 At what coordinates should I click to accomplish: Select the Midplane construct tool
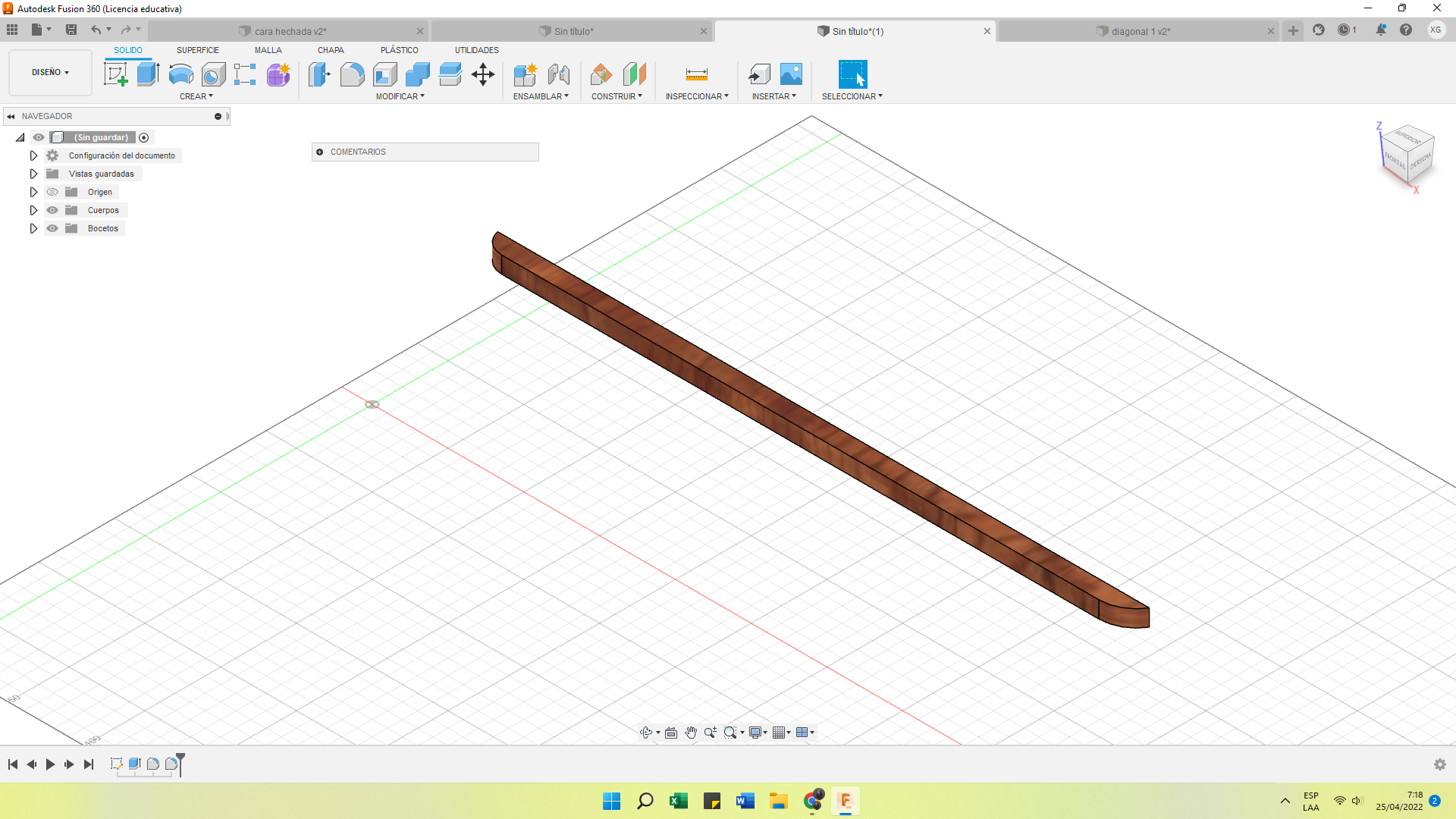[634, 74]
